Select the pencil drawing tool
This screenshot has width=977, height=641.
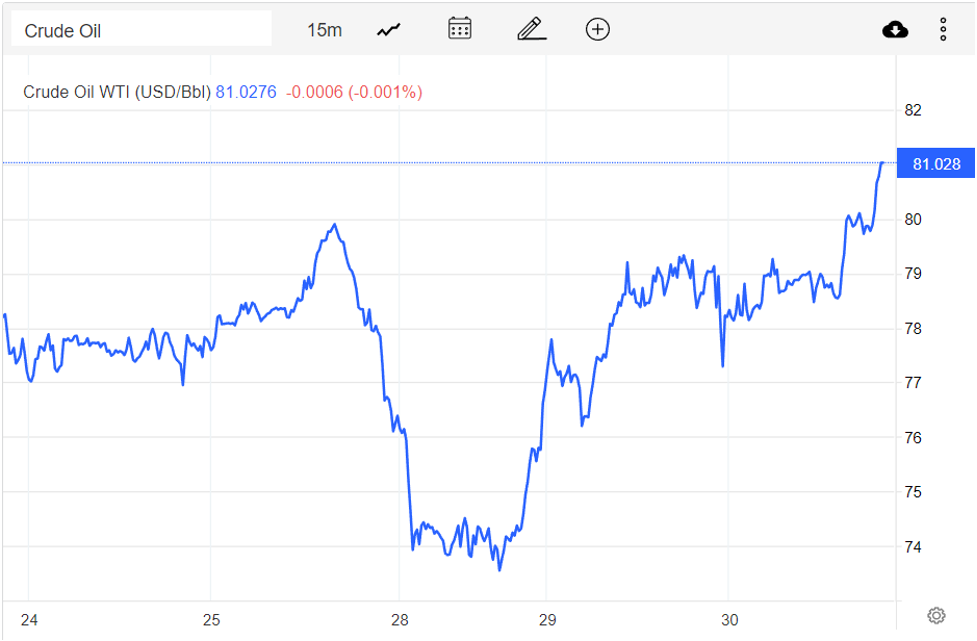coord(531,29)
